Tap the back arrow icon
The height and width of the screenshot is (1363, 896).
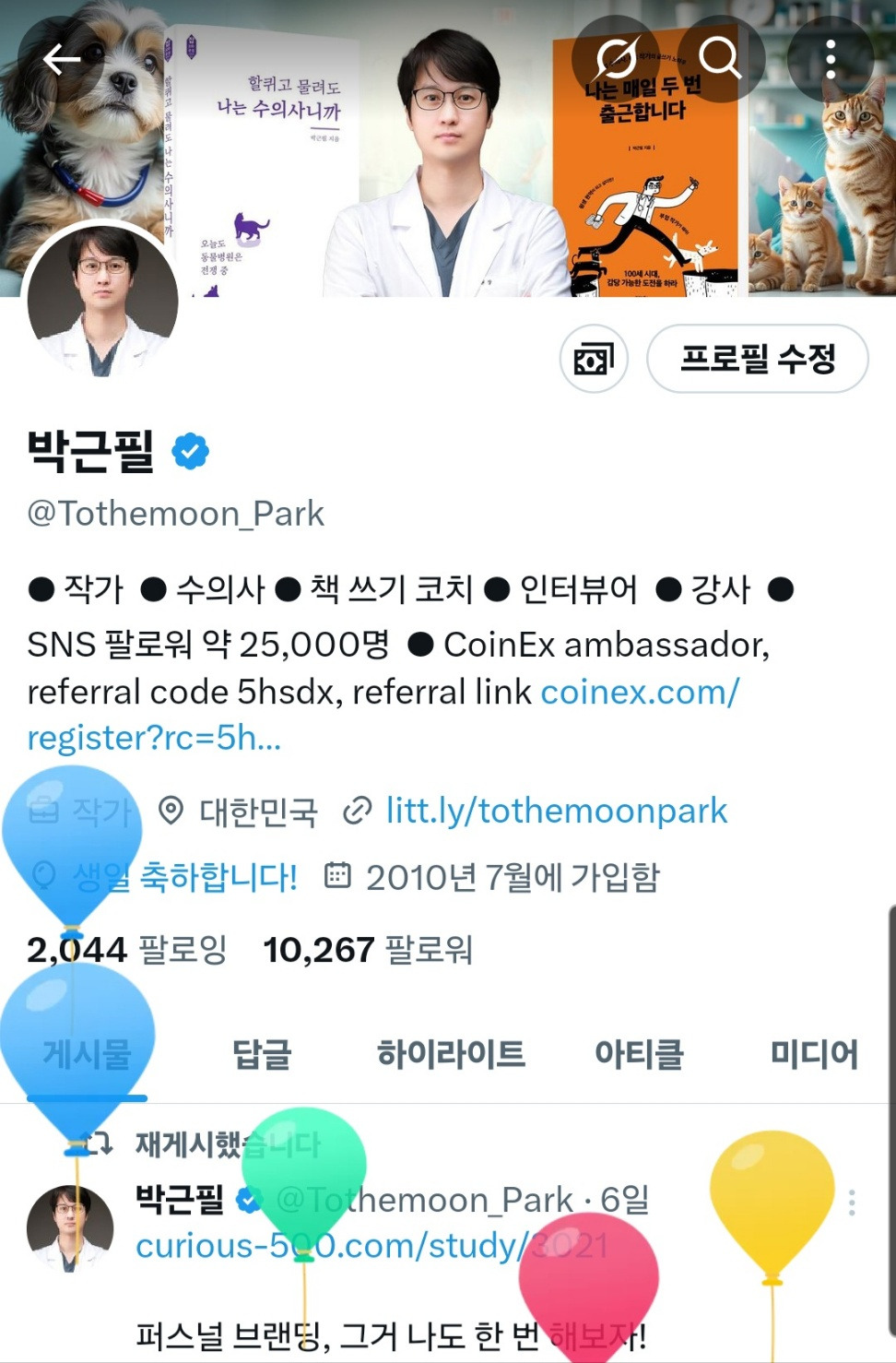coord(62,60)
